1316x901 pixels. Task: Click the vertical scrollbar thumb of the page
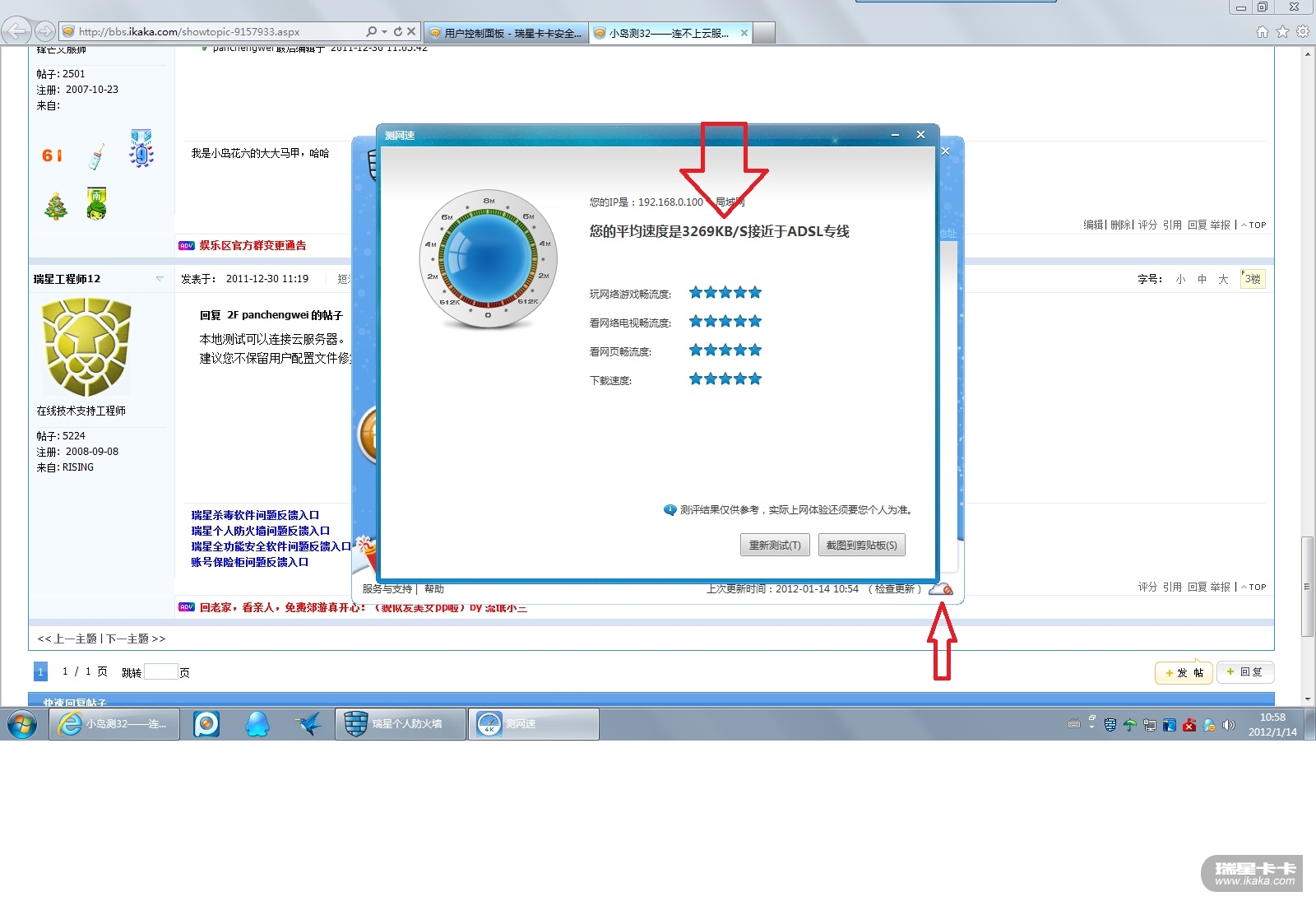click(x=1308, y=585)
